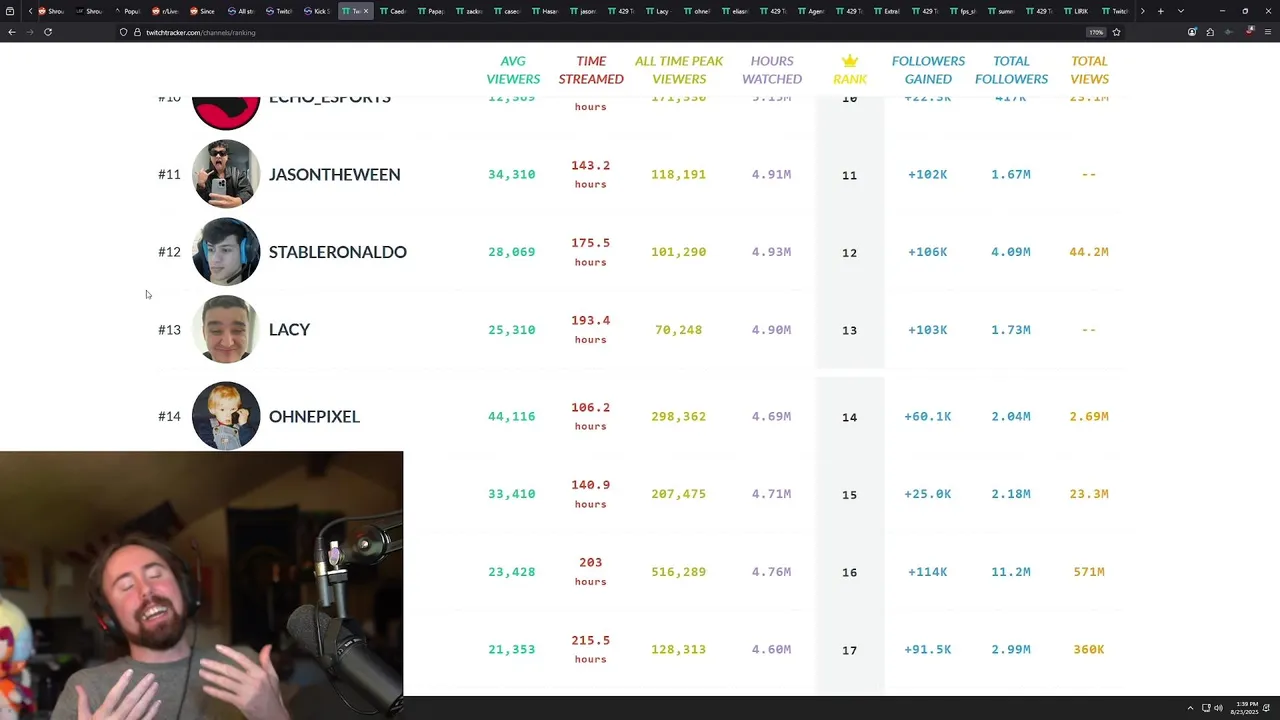Click the +114K followers gained value
Screen dimensions: 1280x720
928,572
